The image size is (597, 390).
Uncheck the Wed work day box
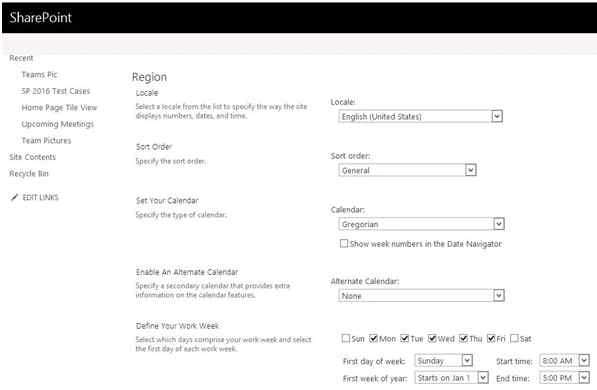point(432,338)
